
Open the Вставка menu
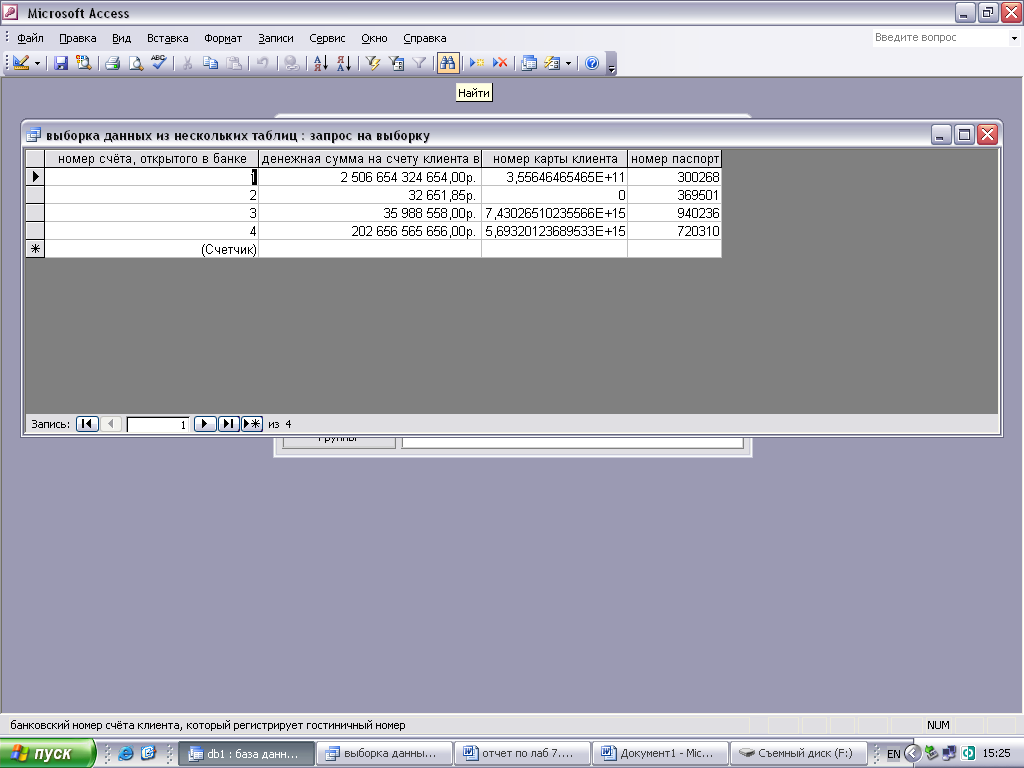(x=167, y=38)
